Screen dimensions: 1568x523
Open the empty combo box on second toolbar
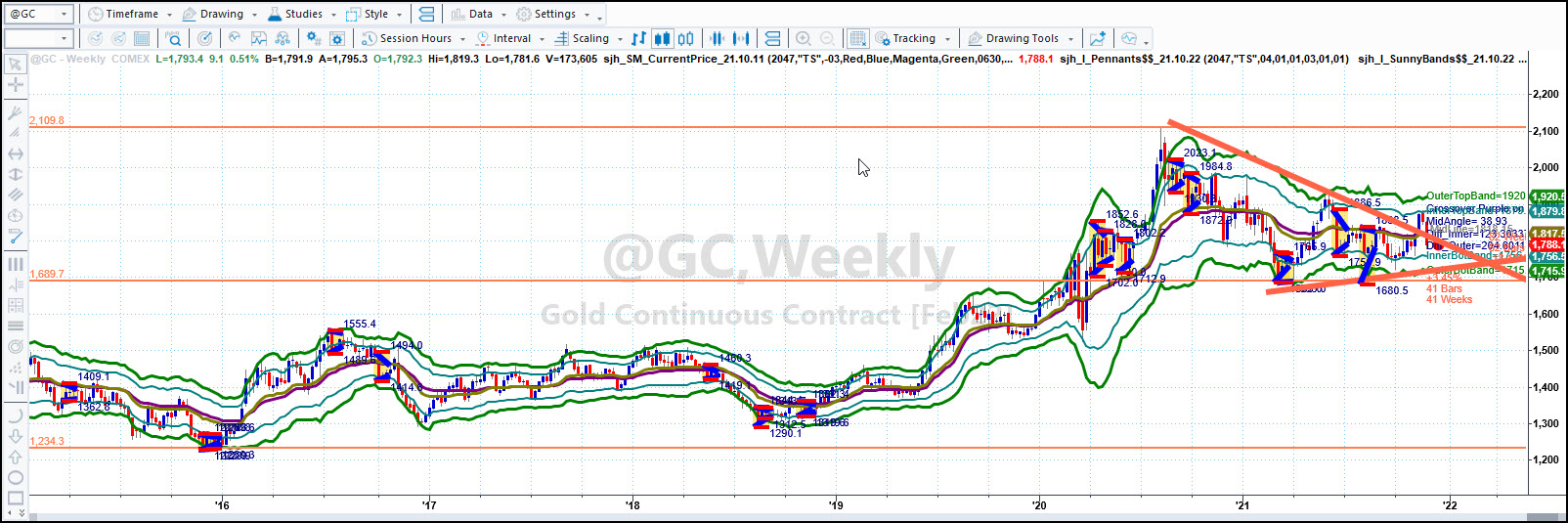point(38,38)
